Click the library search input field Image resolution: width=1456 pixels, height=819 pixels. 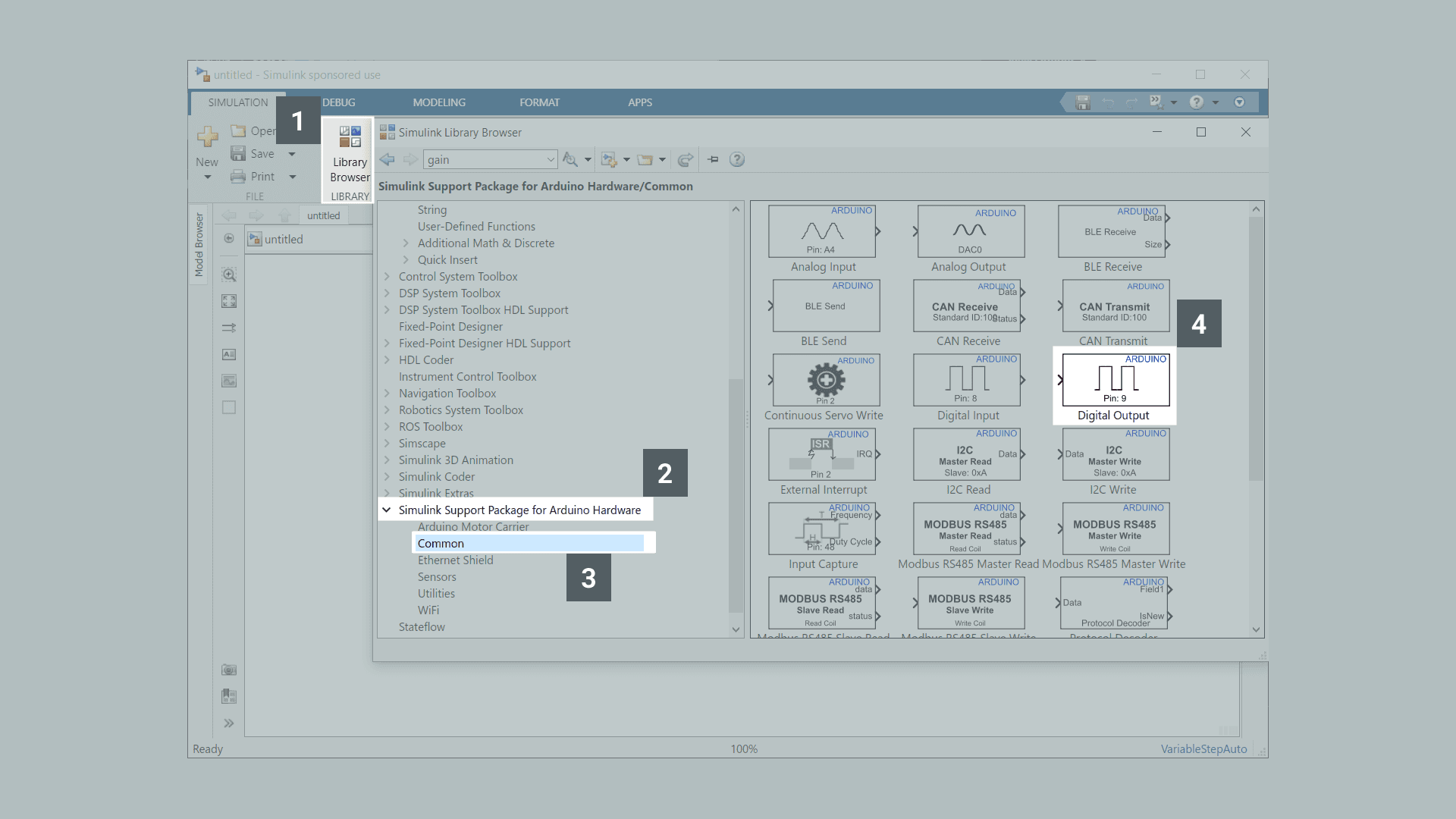485,159
